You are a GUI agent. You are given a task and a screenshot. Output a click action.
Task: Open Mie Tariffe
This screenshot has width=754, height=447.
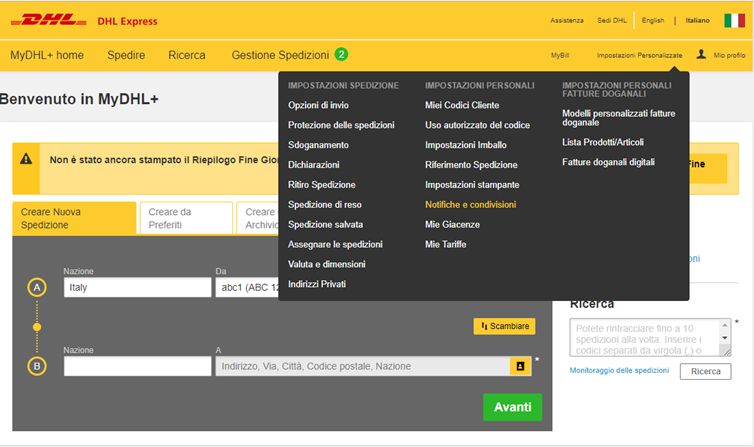click(446, 244)
